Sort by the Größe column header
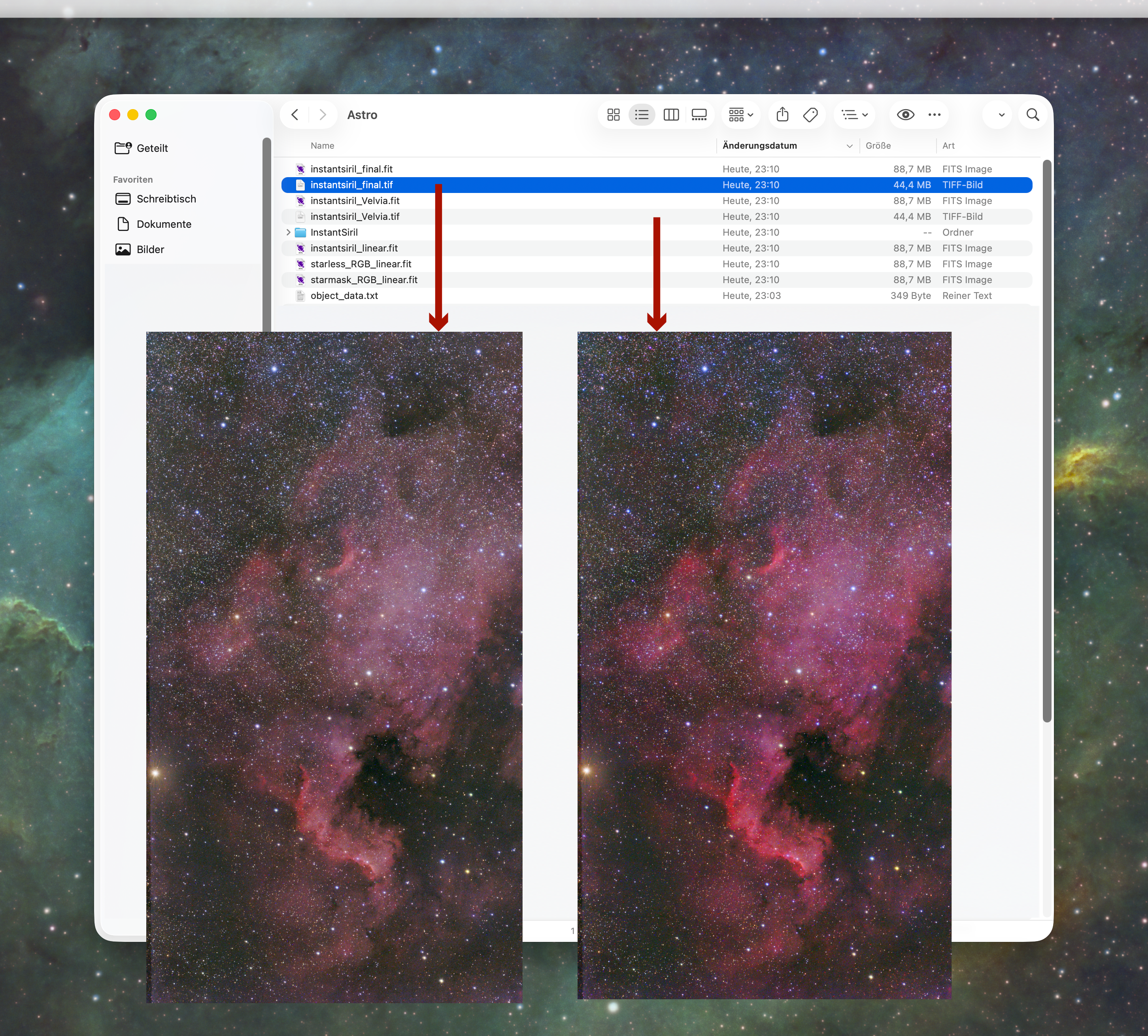This screenshot has height=1036, width=1148. 878,146
